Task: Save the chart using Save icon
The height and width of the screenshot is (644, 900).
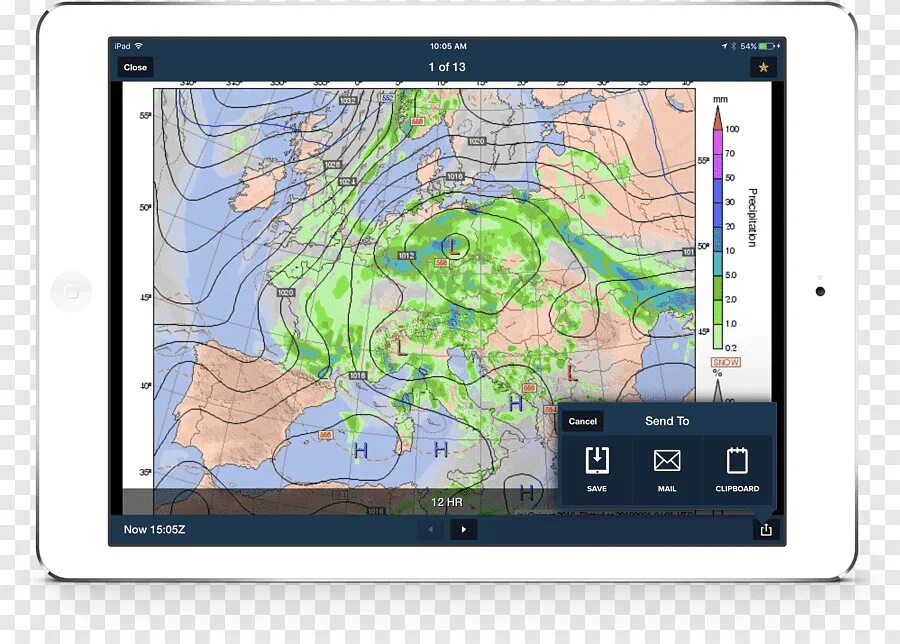Action: (597, 470)
